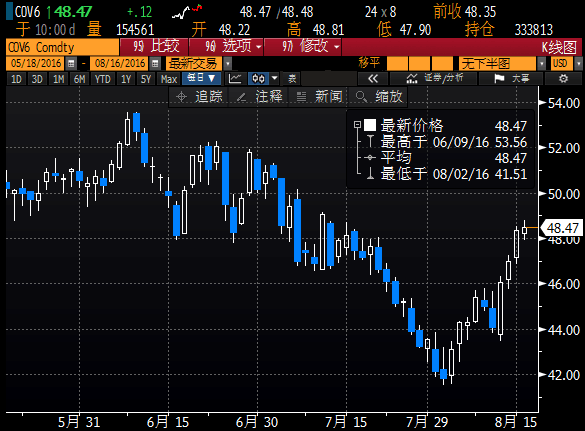
Task: Click the intraday sparkline icon in header
Action: 187,12
